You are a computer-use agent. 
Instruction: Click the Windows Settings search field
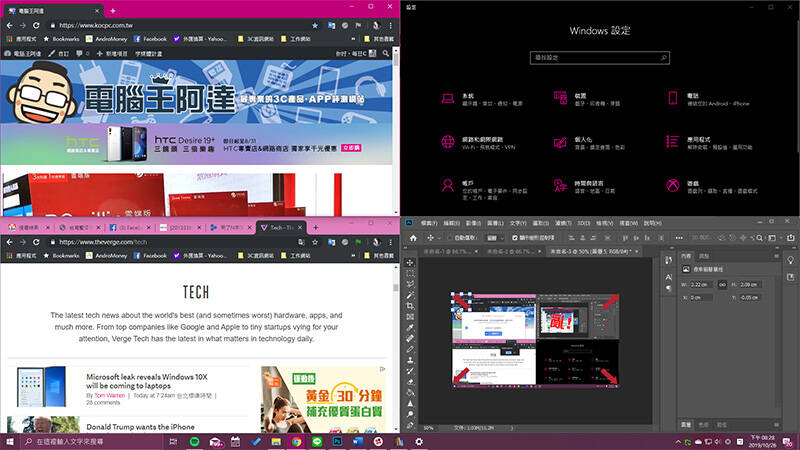point(599,58)
